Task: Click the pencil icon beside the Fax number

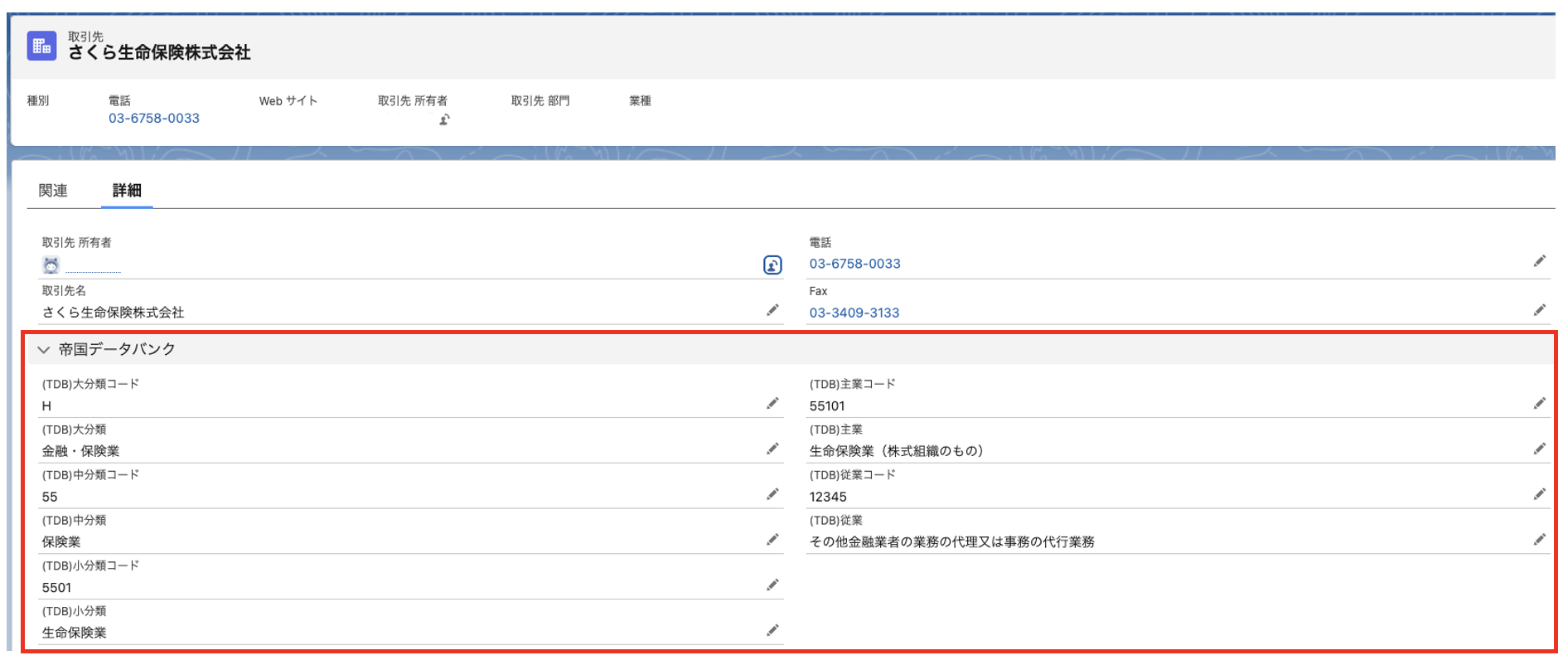Action: [x=1540, y=310]
